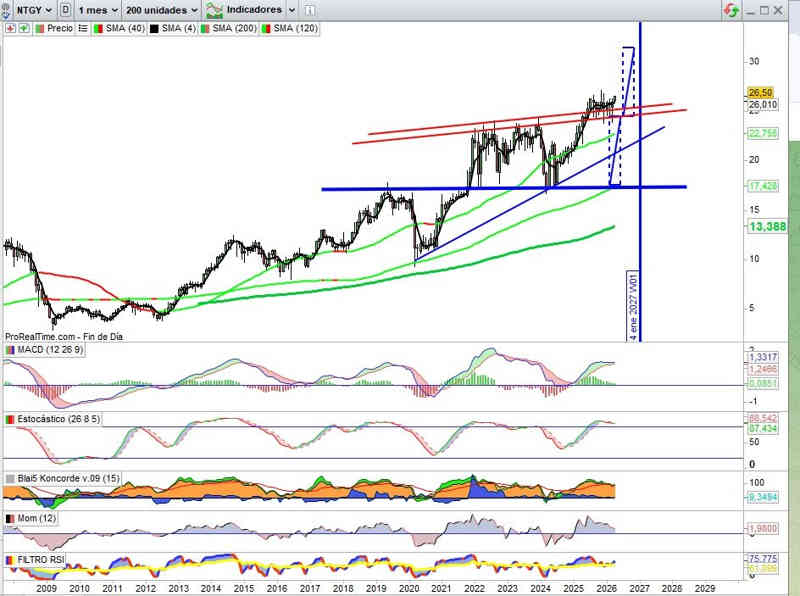Click the green plus icon in legend bar

pyautogui.click(x=22, y=29)
